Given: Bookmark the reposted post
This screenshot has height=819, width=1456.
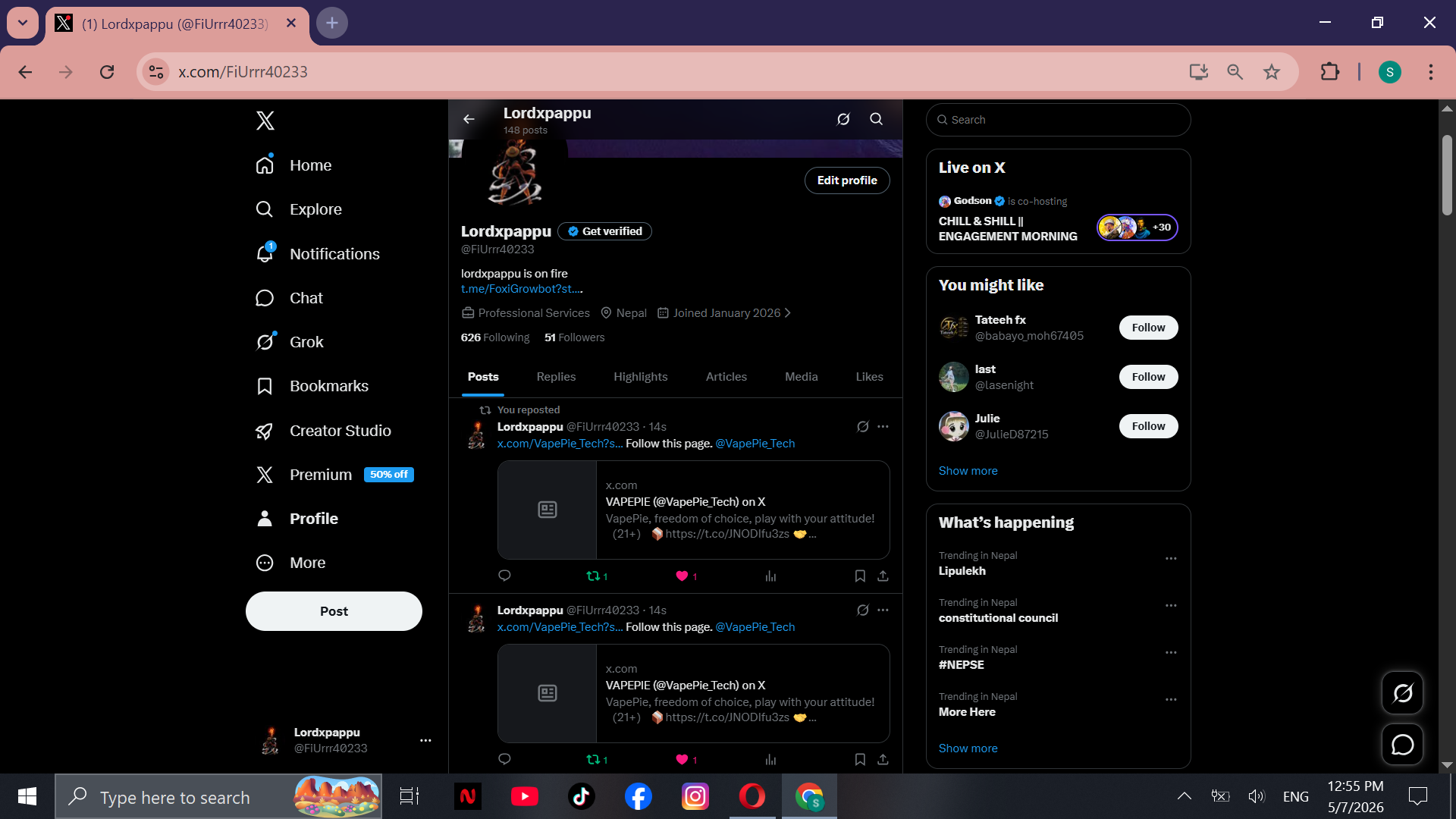Looking at the screenshot, I should coord(860,576).
